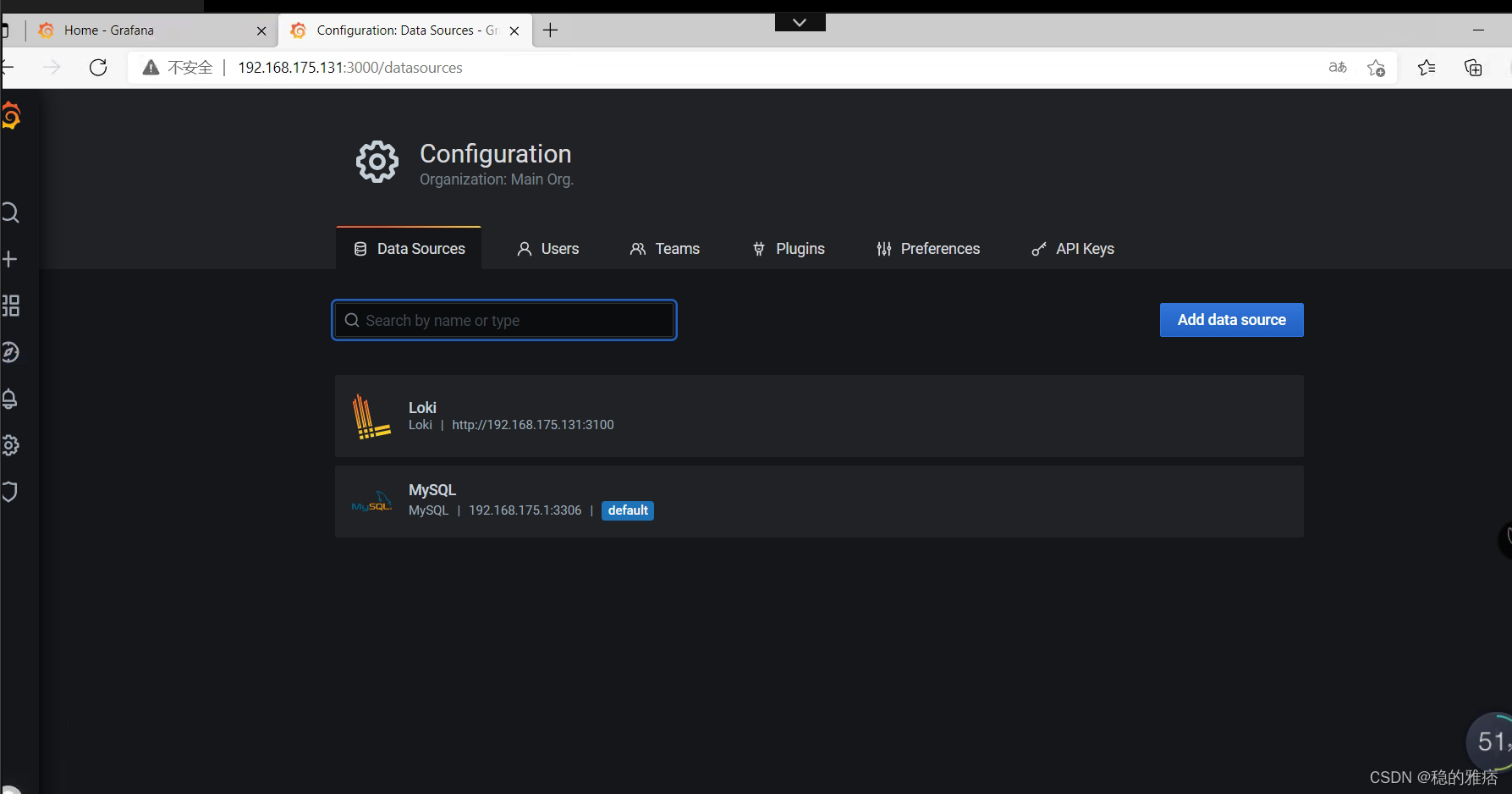Click the browser forward arrow
The height and width of the screenshot is (794, 1512).
tap(52, 68)
